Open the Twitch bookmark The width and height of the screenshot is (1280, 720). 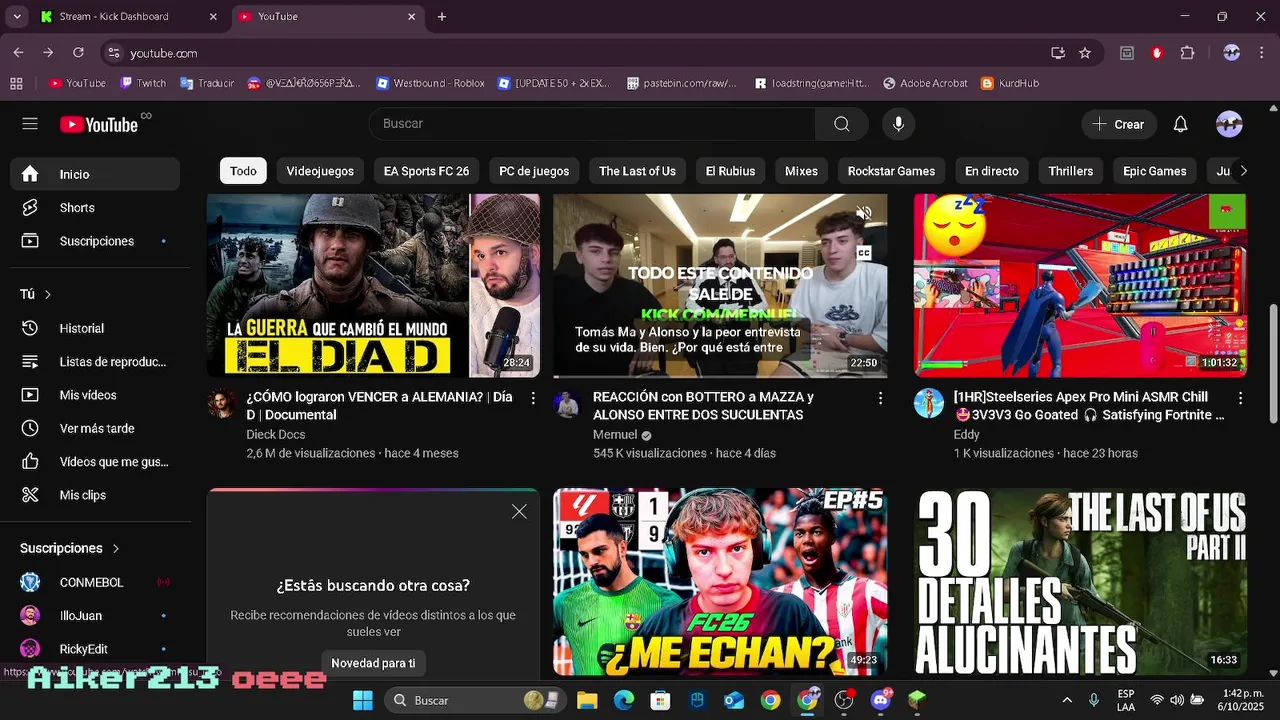pyautogui.click(x=143, y=83)
